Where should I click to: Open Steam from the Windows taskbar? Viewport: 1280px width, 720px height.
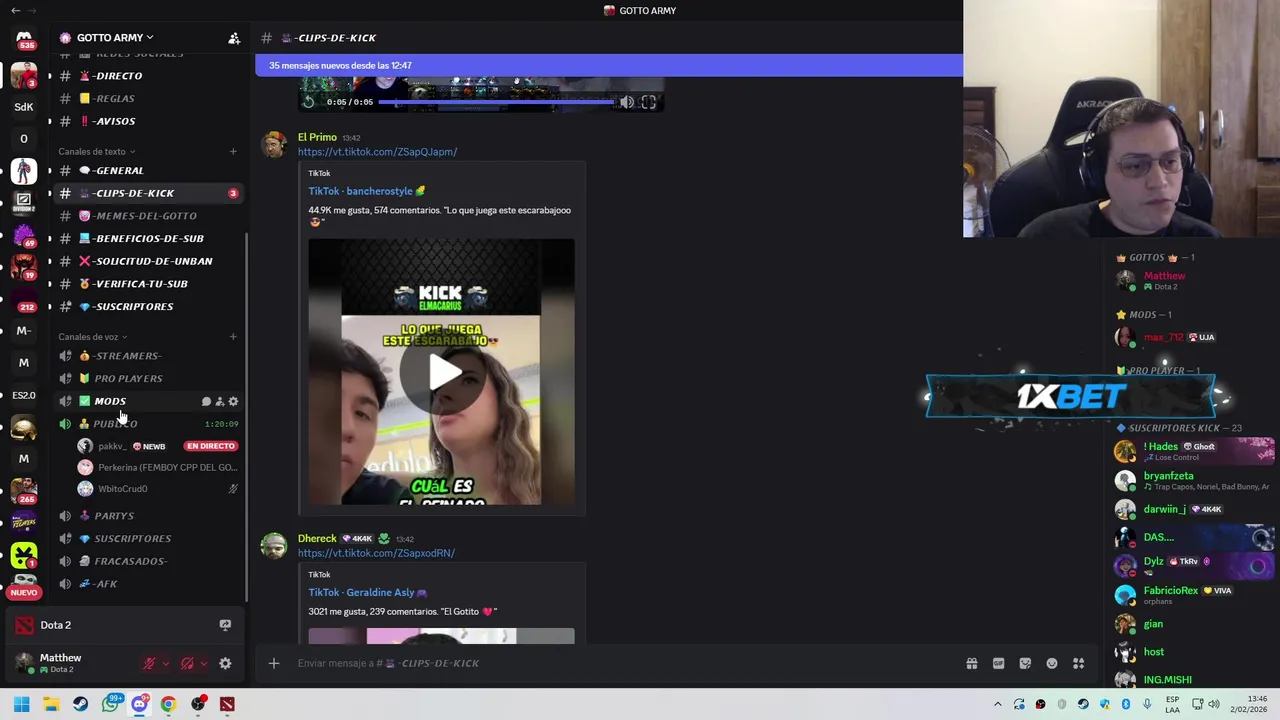[x=80, y=704]
